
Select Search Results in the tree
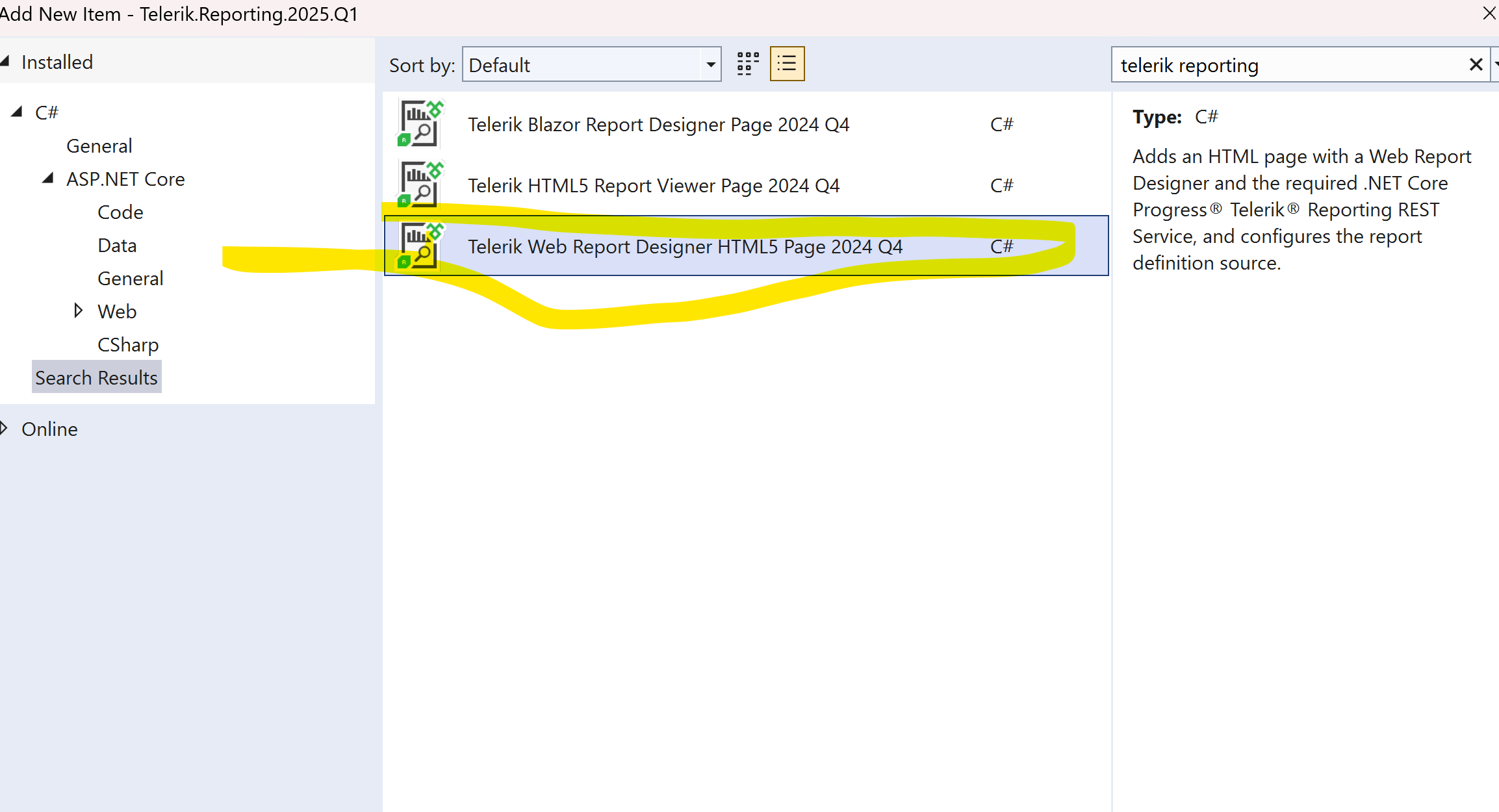pyautogui.click(x=96, y=377)
